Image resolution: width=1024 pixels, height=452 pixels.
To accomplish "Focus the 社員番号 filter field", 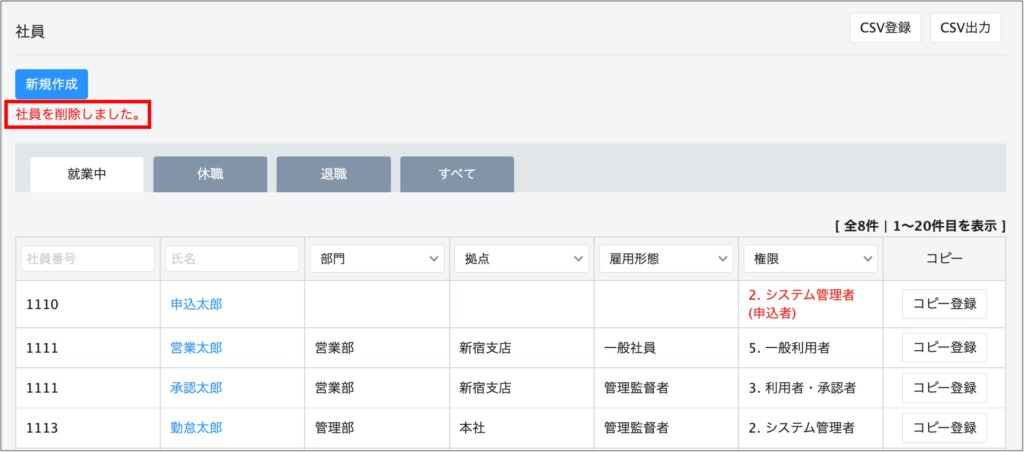I will 88,259.
